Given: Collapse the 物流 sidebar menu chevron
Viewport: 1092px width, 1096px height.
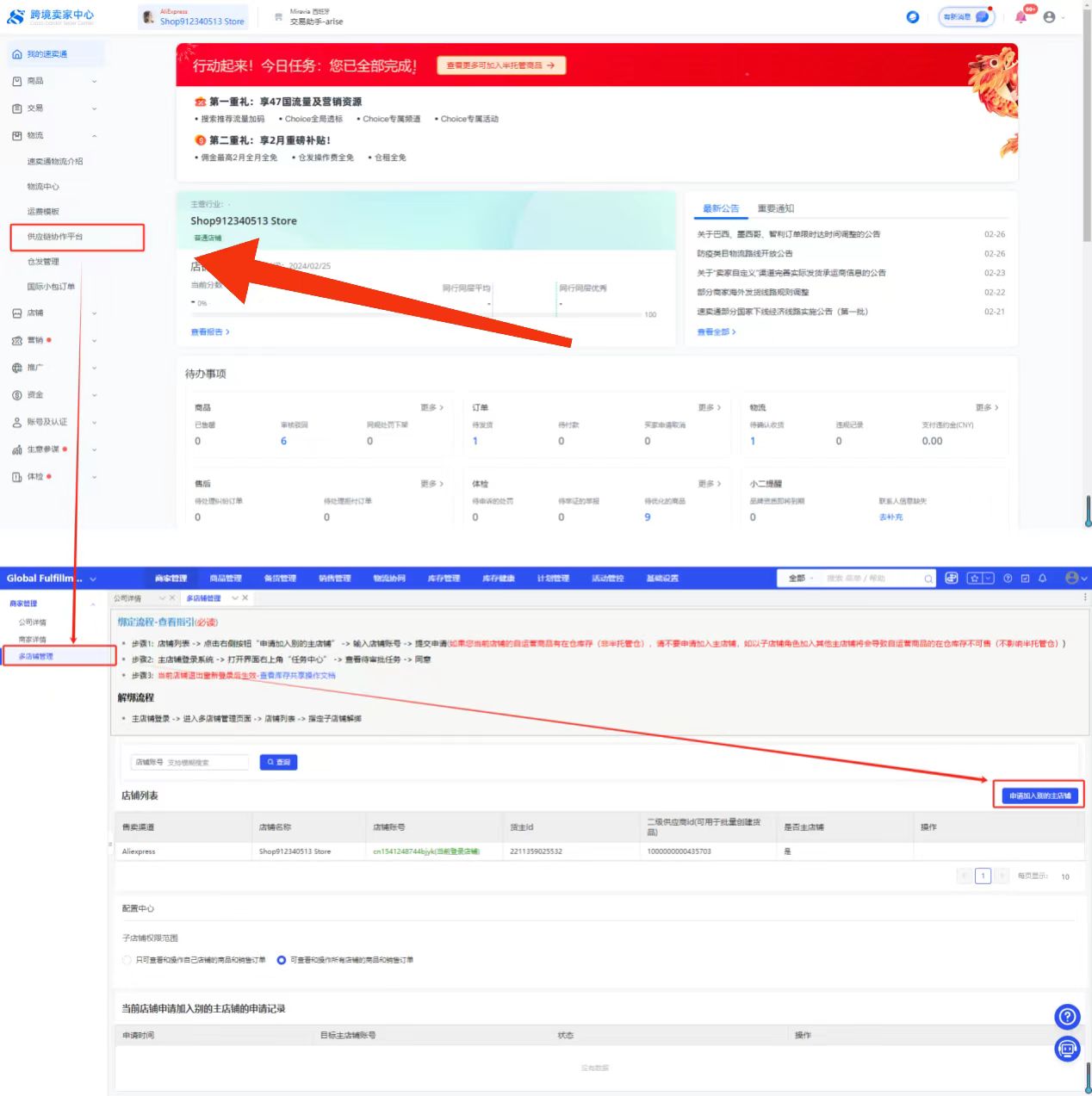Looking at the screenshot, I should pos(94,135).
